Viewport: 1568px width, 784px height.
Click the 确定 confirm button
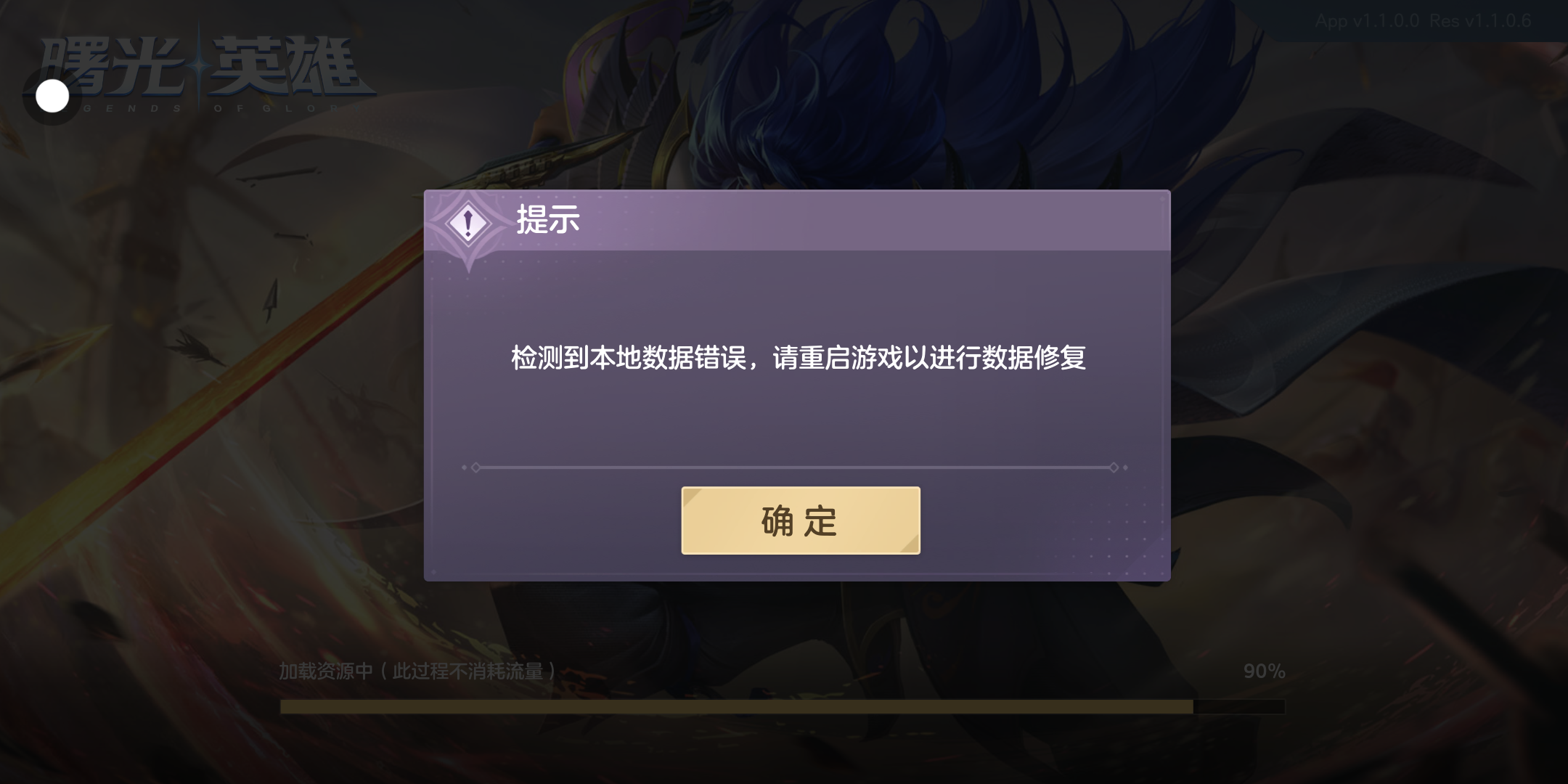coord(801,520)
